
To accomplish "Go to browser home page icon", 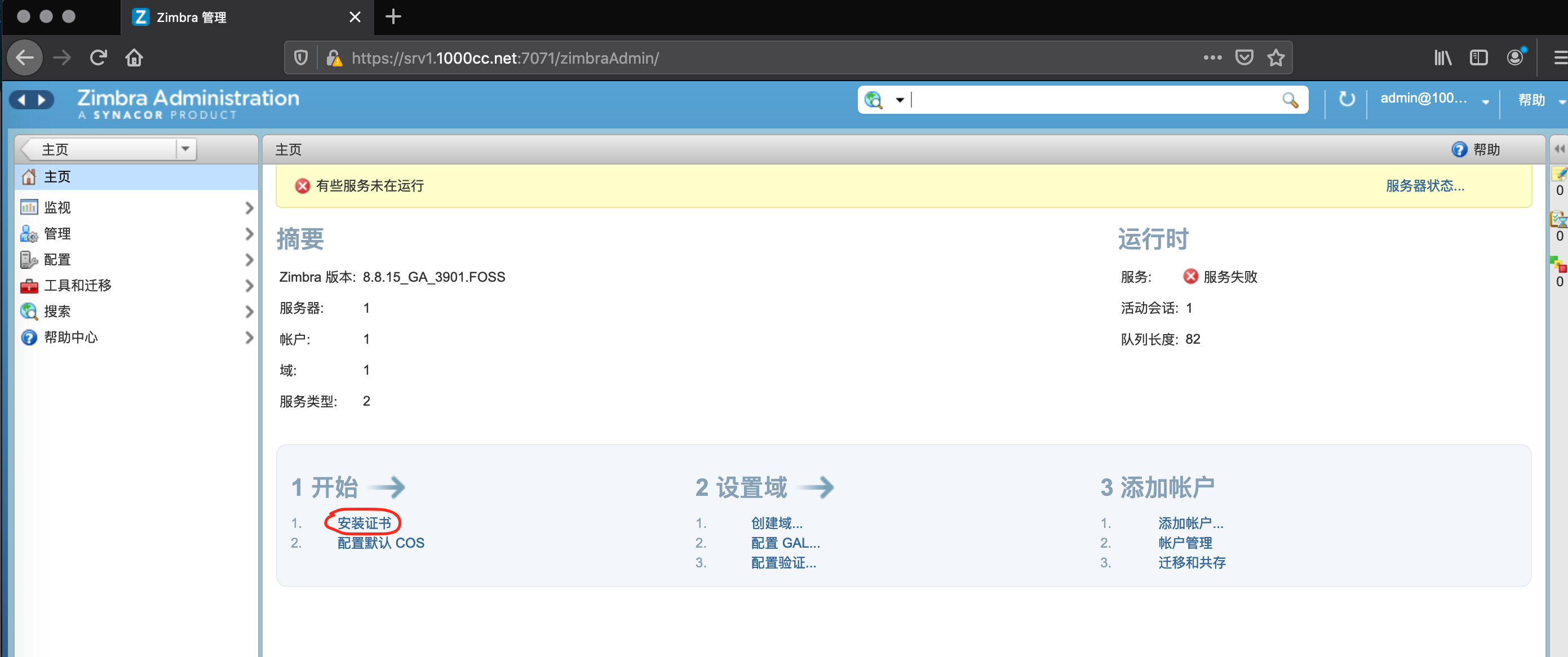I will coord(134,58).
